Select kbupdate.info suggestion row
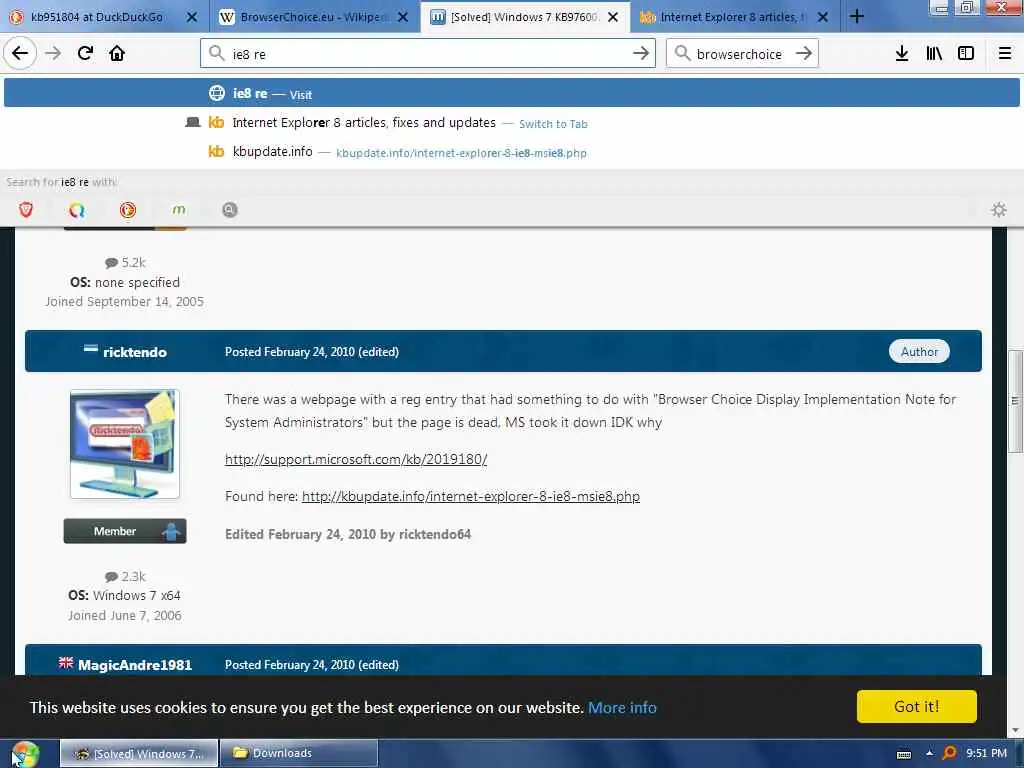The height and width of the screenshot is (768, 1024). [x=512, y=152]
